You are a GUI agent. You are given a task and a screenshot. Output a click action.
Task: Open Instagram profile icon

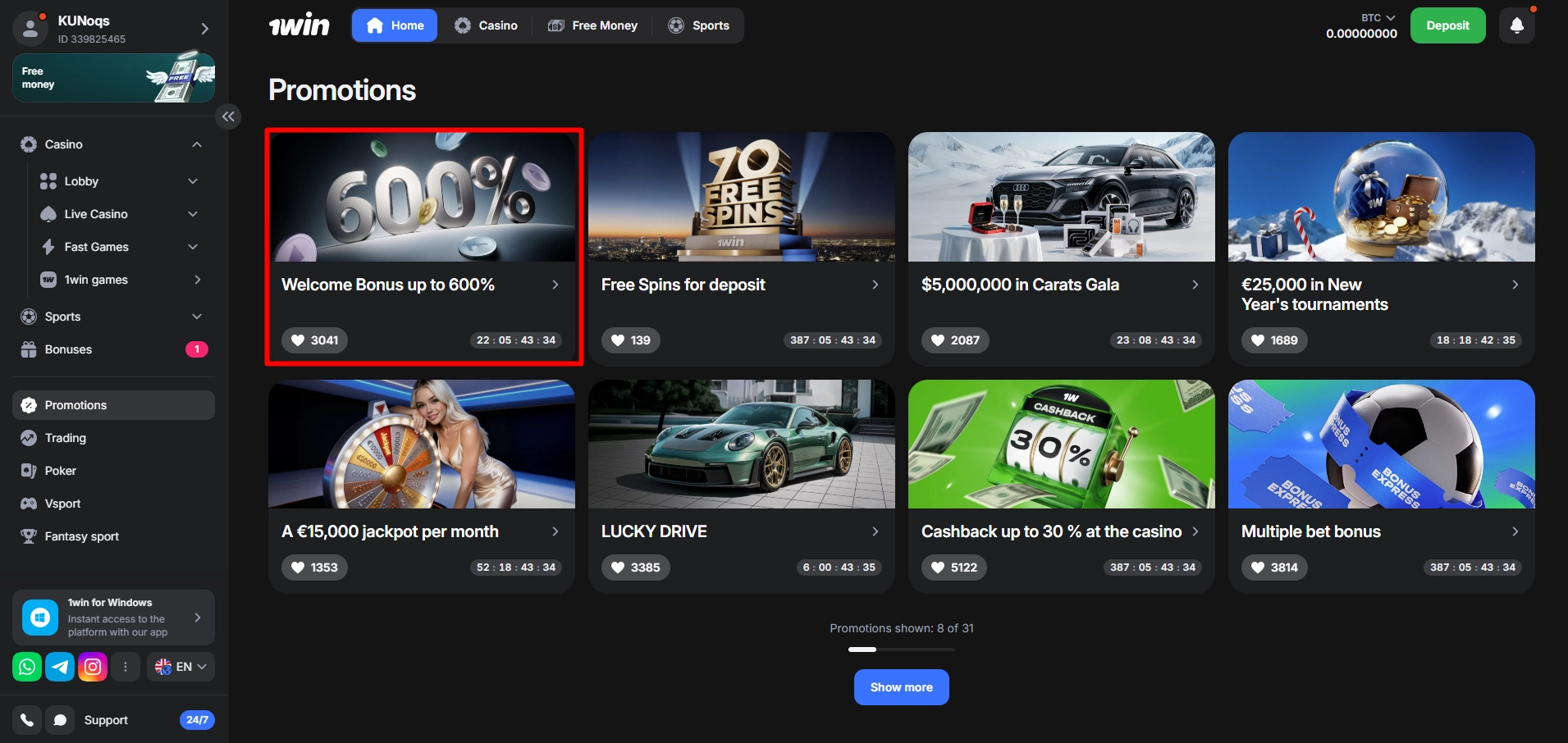coord(93,667)
